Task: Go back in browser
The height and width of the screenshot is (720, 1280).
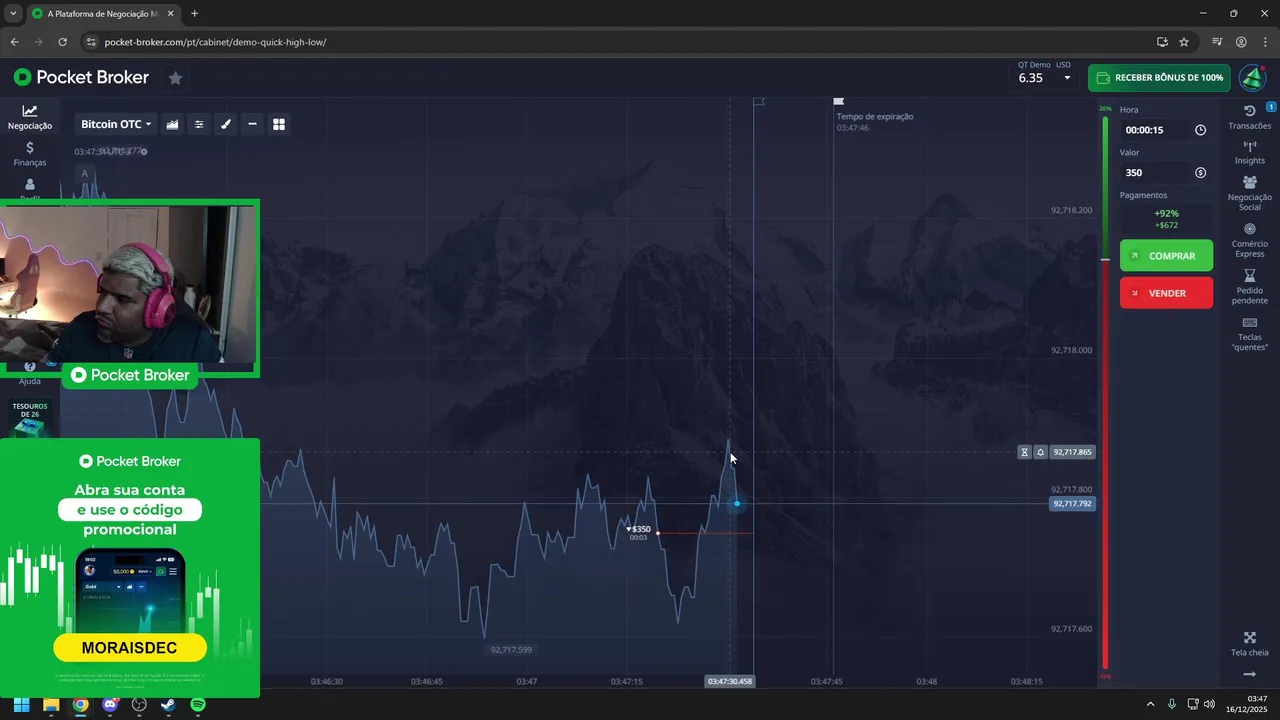Action: click(x=14, y=42)
